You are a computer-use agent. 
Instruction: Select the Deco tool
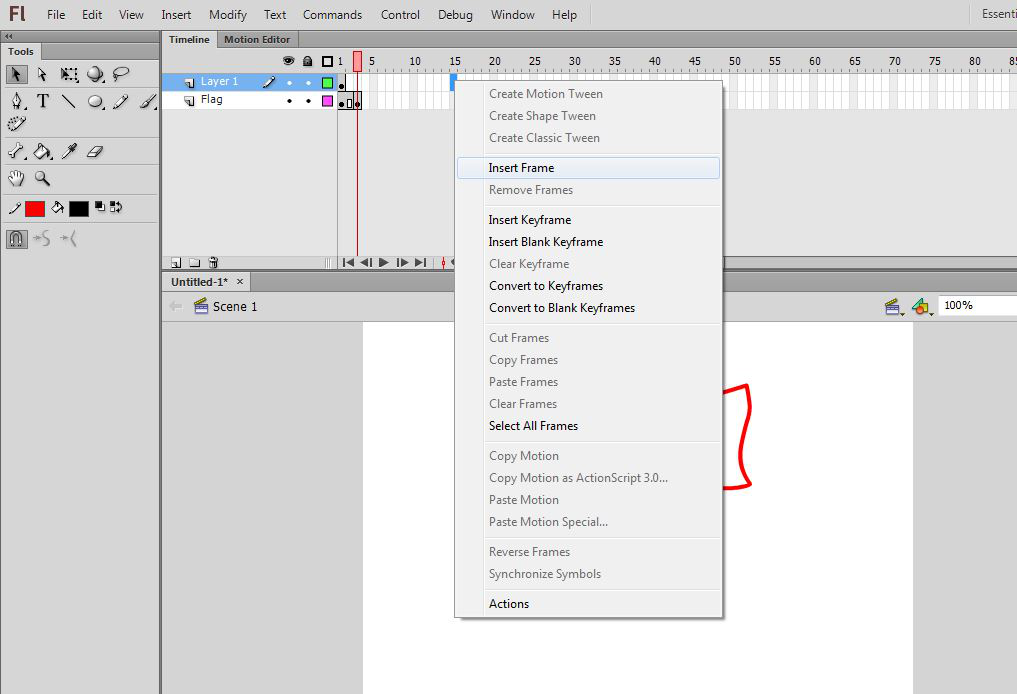tap(16, 123)
